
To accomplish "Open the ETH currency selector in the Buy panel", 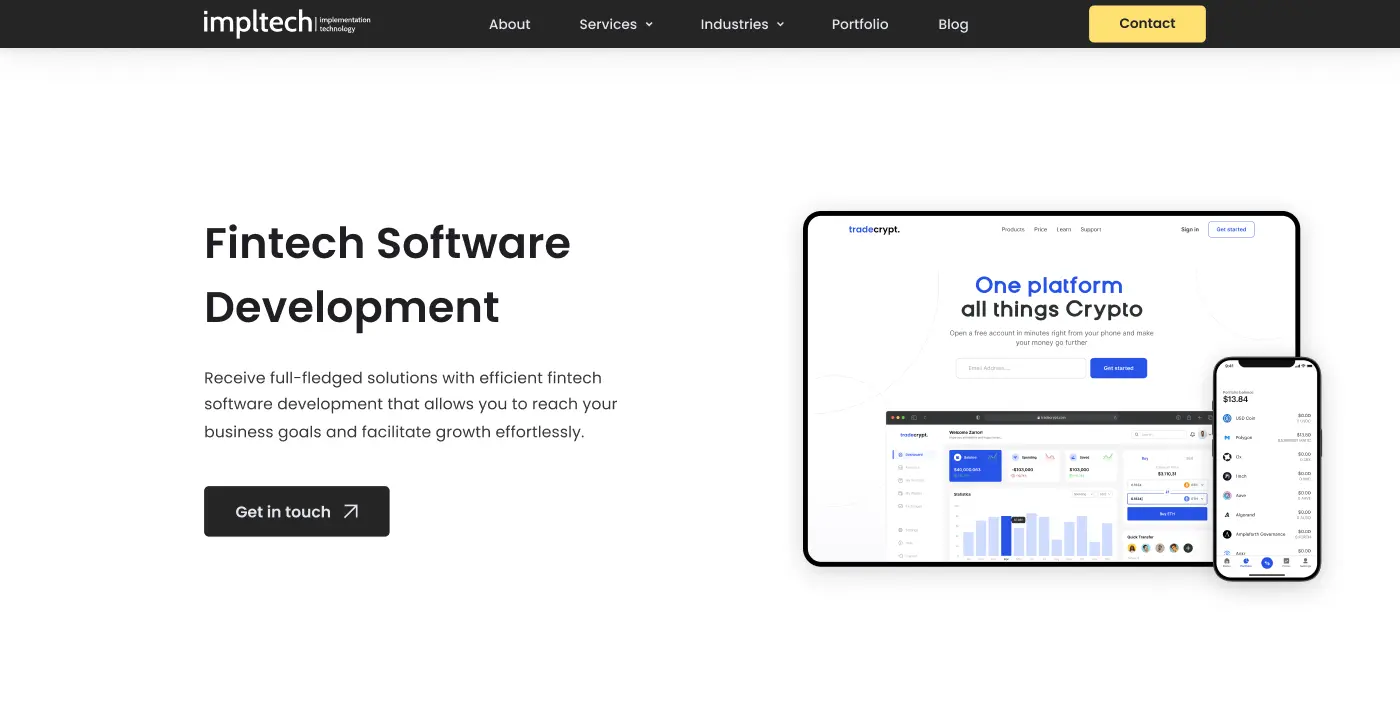I will click(1194, 499).
